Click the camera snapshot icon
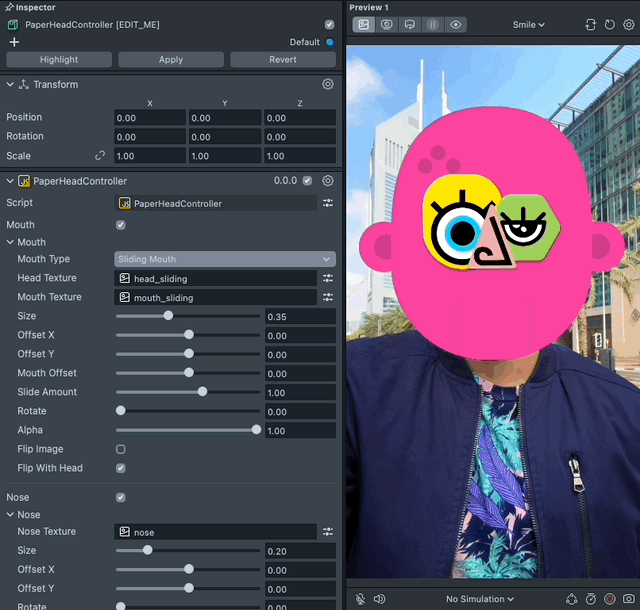Image resolution: width=640 pixels, height=610 pixels. click(629, 599)
